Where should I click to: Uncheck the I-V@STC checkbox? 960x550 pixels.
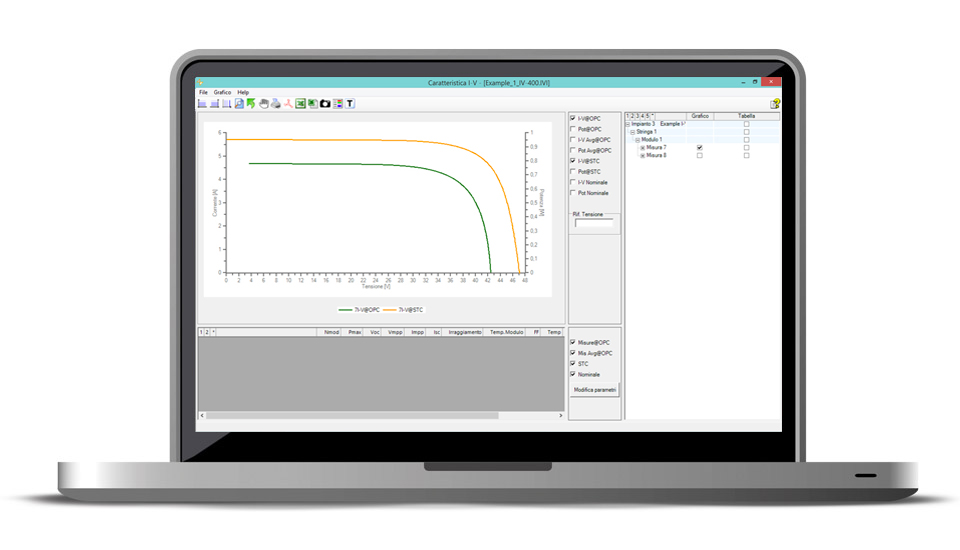(572, 161)
